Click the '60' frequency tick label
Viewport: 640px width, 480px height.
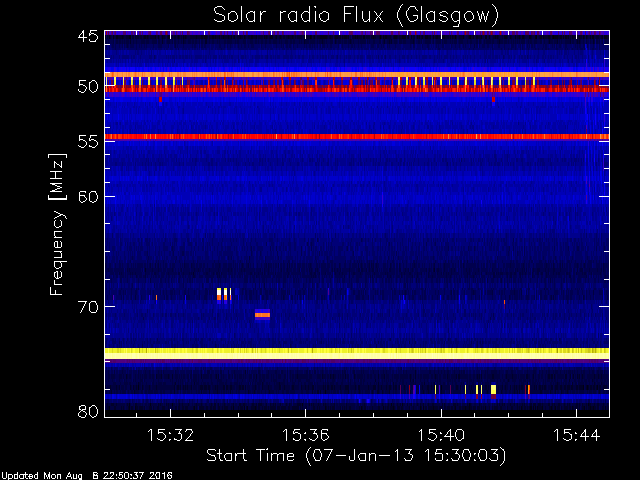click(x=88, y=197)
